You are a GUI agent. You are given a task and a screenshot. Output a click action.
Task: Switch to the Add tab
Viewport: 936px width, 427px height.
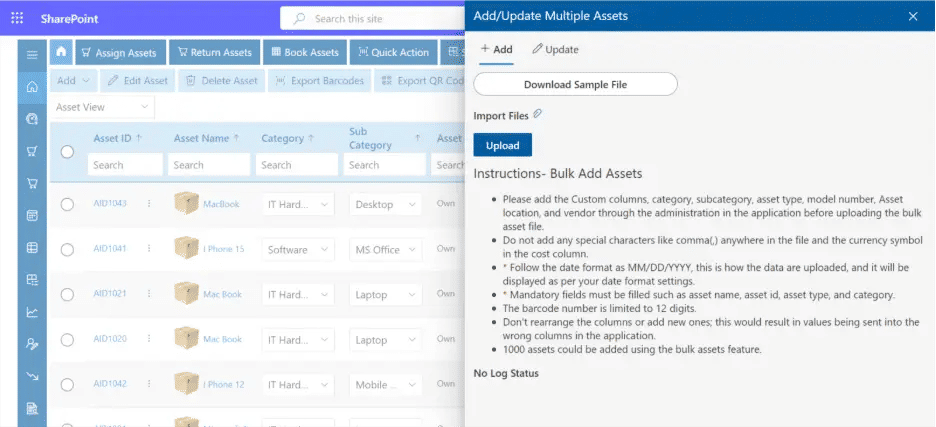497,50
